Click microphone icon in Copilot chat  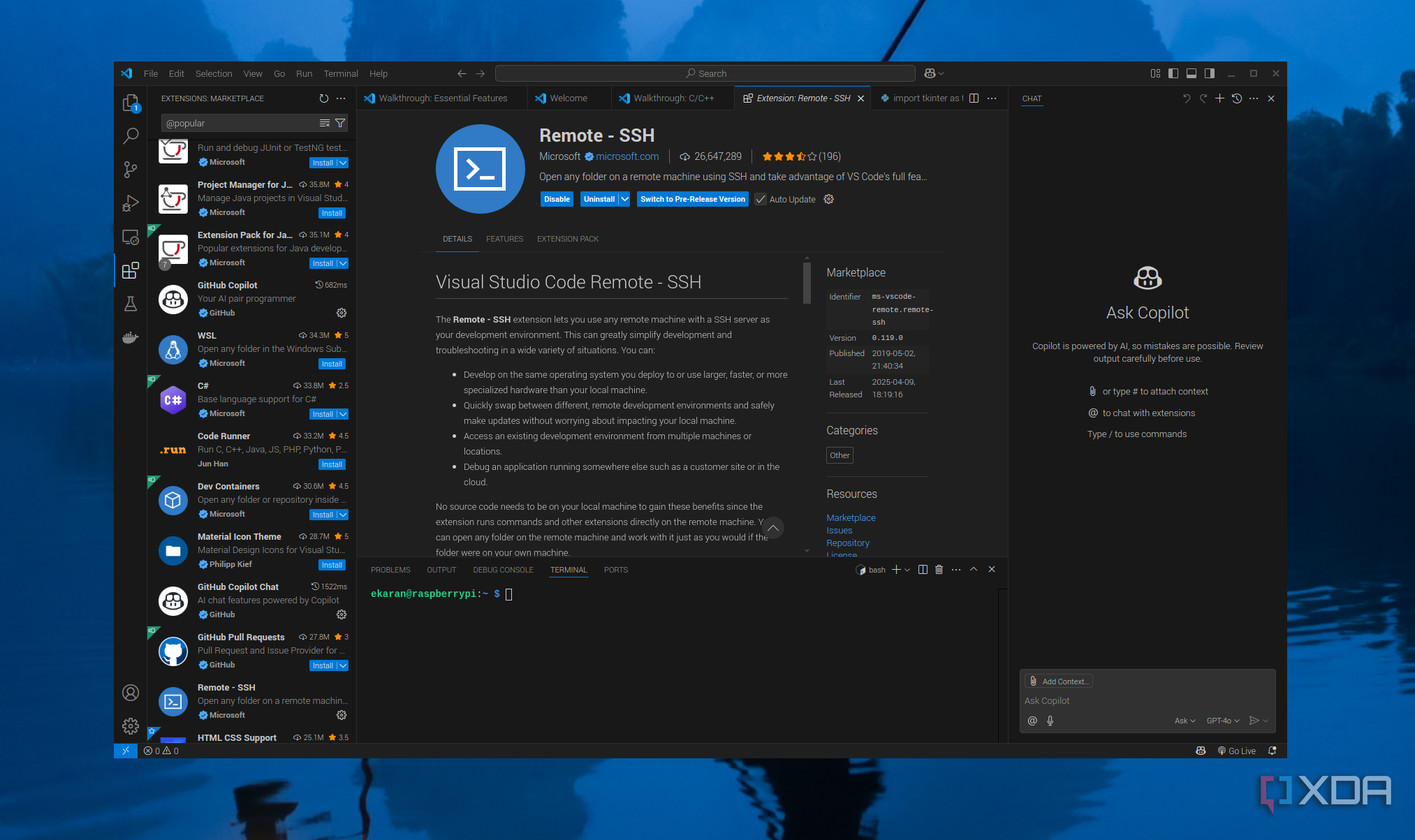click(x=1050, y=721)
